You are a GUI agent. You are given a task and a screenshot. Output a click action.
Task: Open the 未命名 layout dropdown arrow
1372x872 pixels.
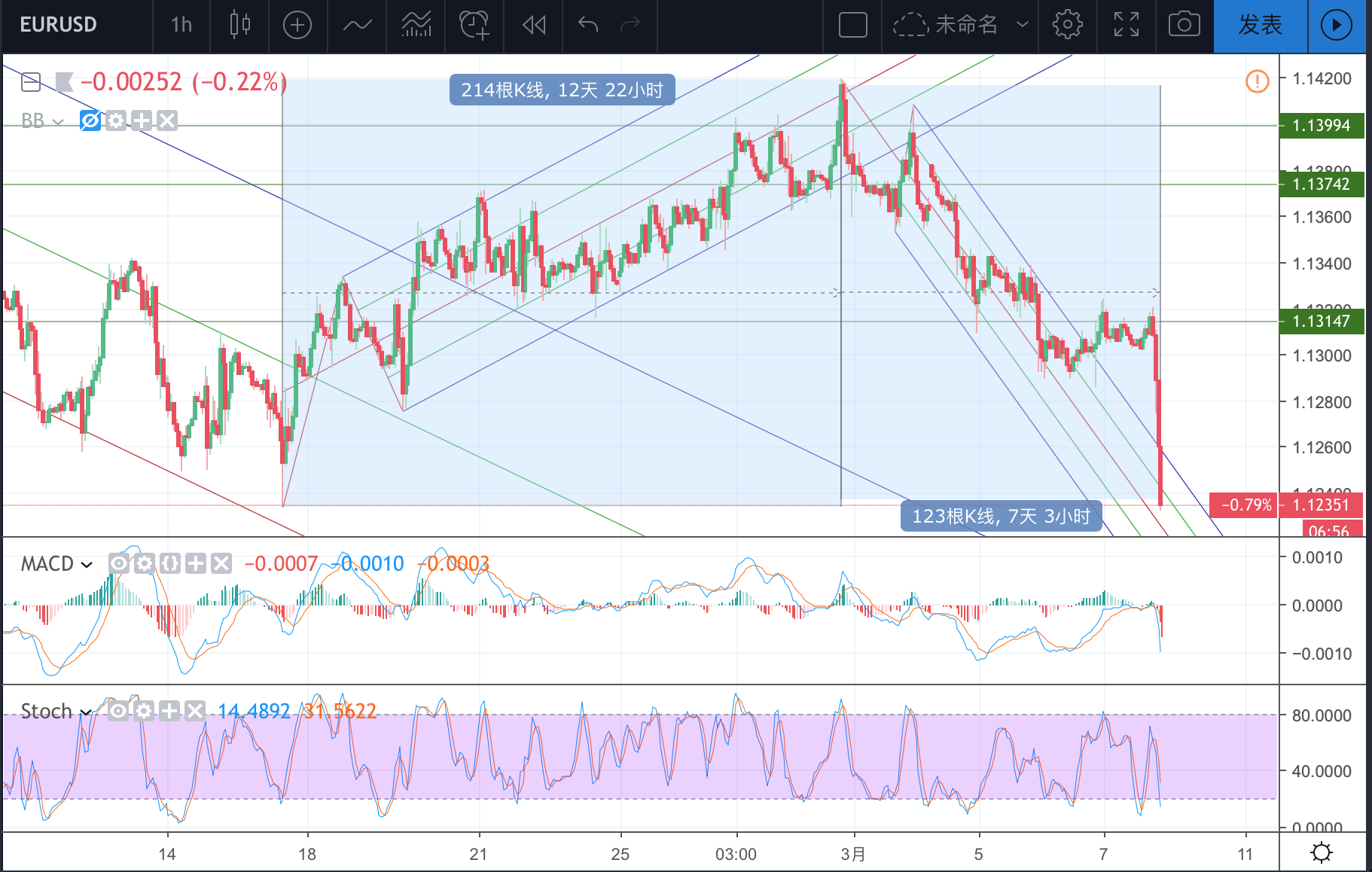pyautogui.click(x=1022, y=25)
